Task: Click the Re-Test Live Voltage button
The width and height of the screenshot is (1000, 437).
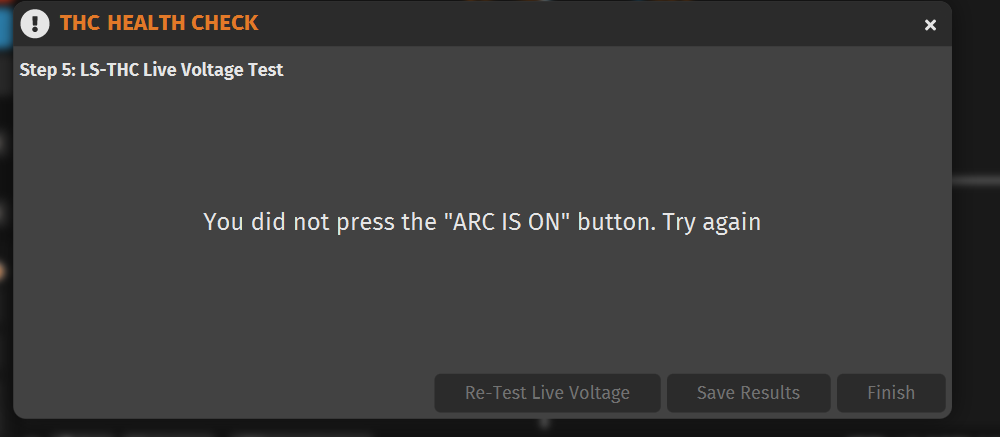Action: (x=547, y=392)
